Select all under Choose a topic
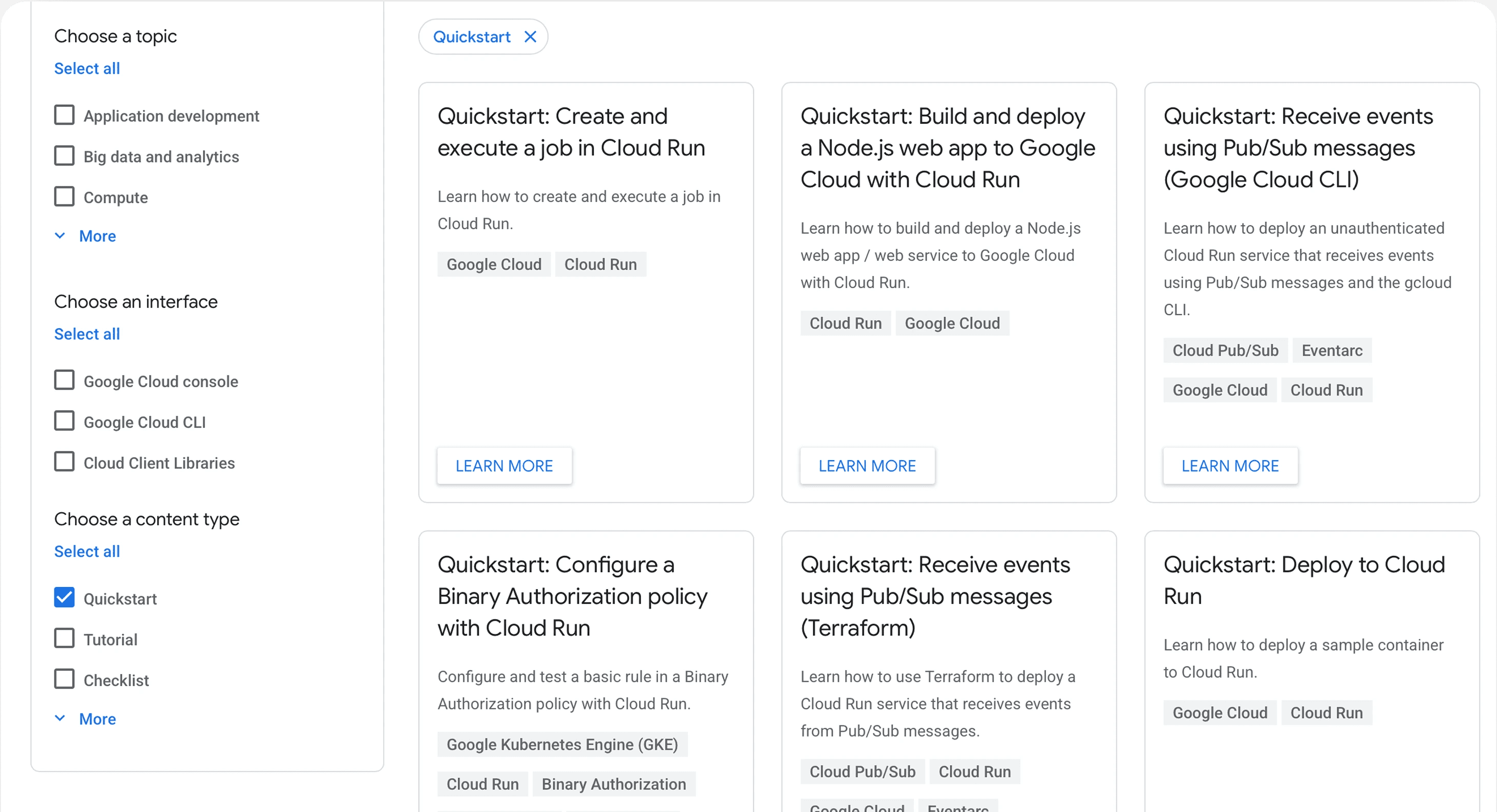The height and width of the screenshot is (812, 1497). [87, 68]
